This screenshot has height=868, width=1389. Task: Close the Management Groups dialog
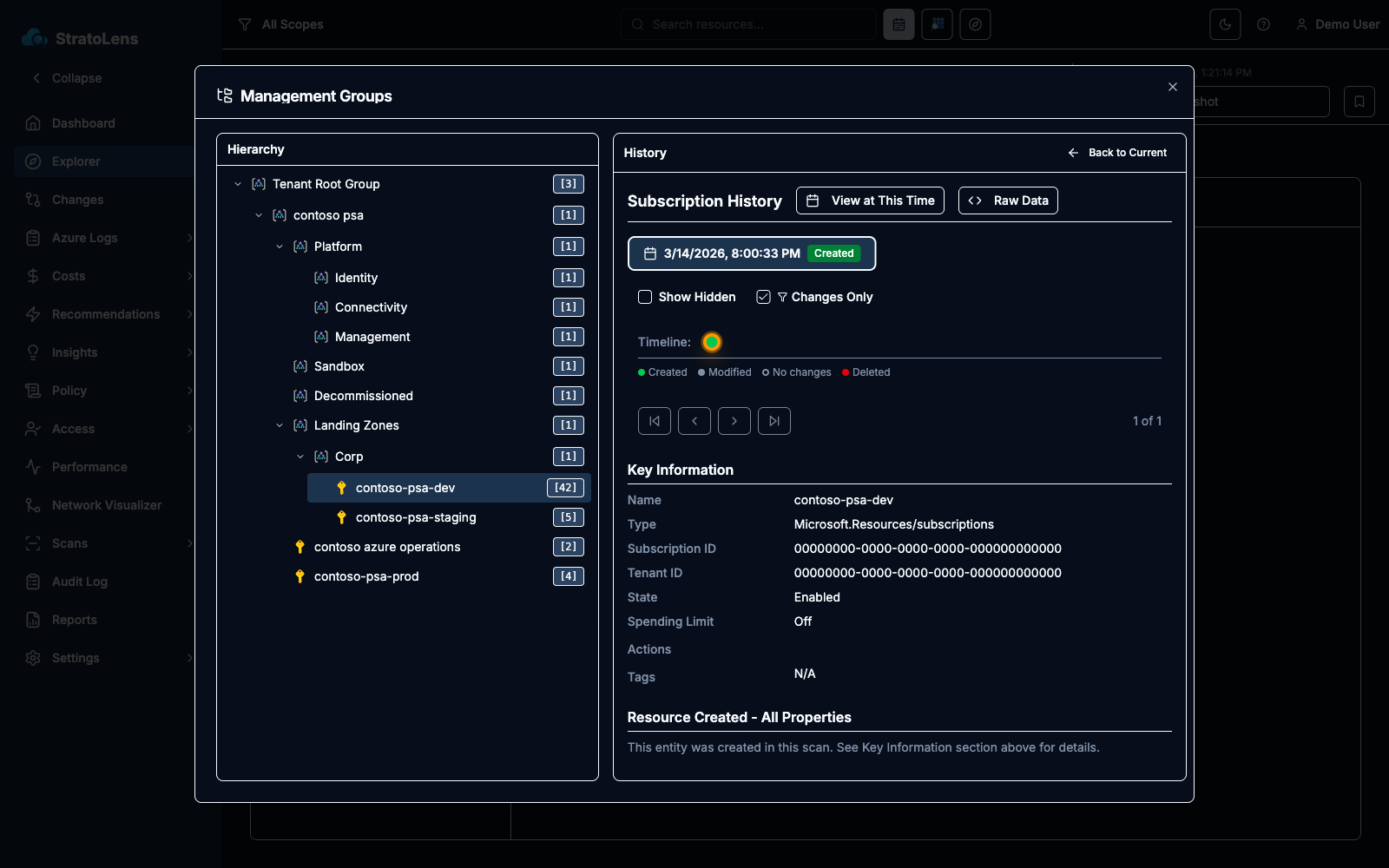(1173, 87)
